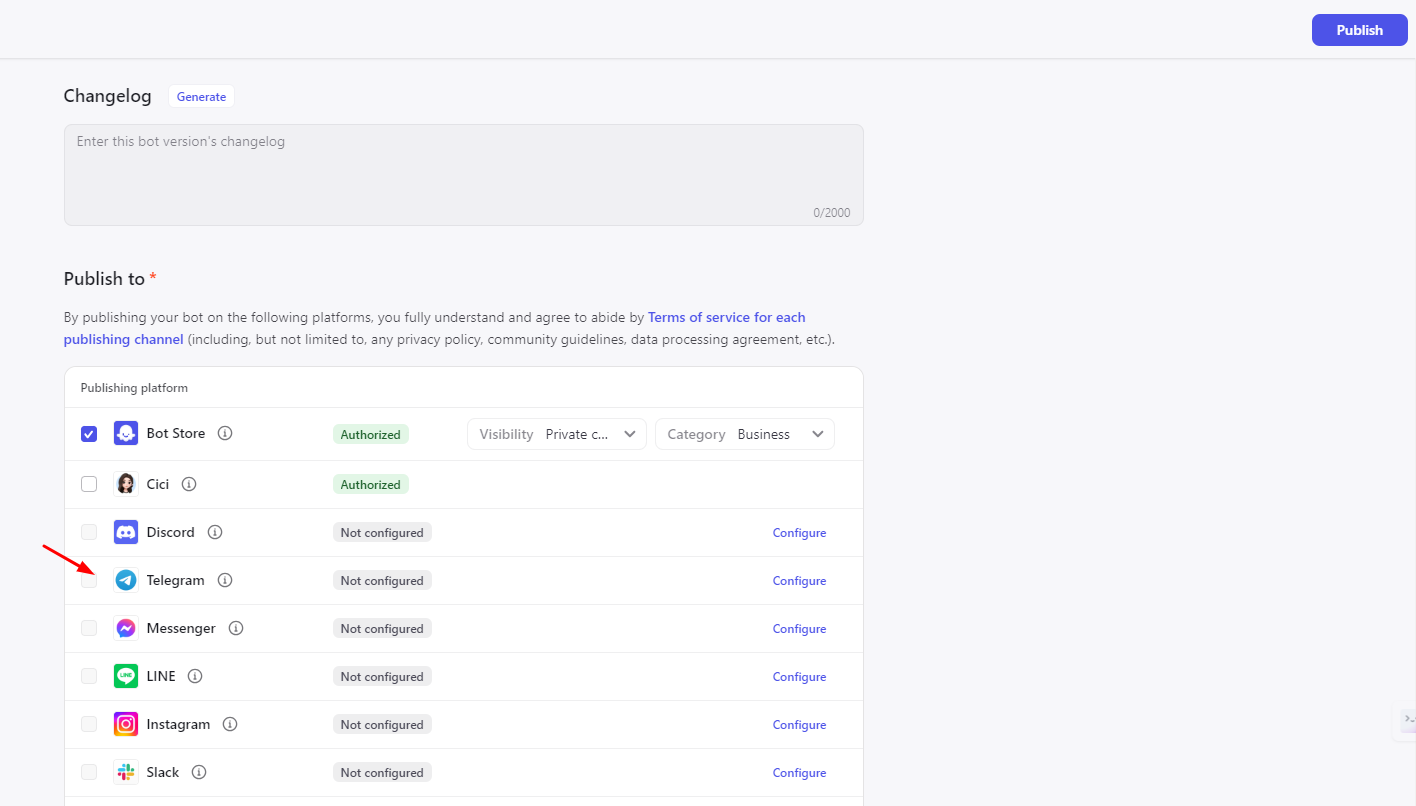
Task: Click the LINE logo icon
Action: coord(126,676)
